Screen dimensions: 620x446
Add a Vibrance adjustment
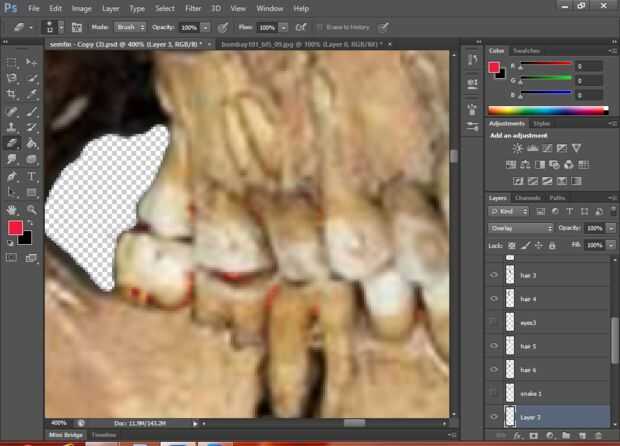pos(577,148)
